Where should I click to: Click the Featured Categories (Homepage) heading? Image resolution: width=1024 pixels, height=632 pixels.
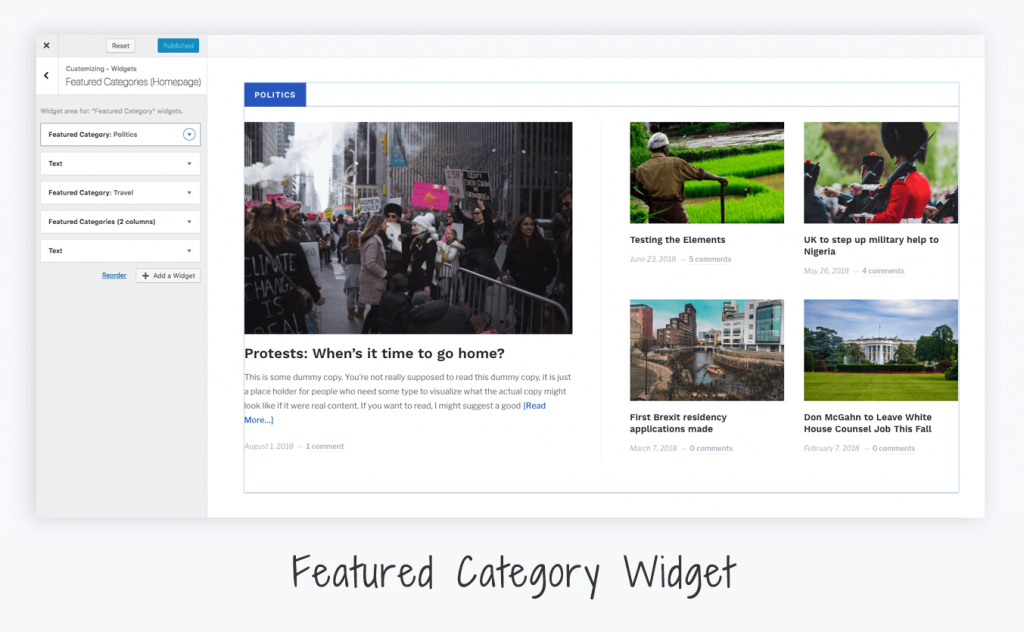(133, 82)
